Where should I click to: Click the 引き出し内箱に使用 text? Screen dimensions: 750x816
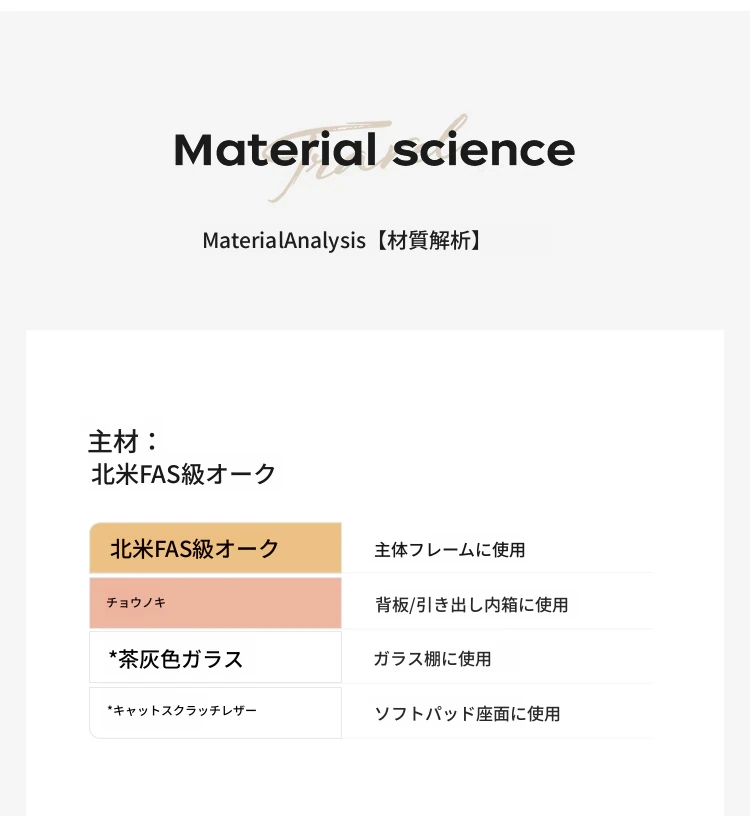(x=489, y=605)
